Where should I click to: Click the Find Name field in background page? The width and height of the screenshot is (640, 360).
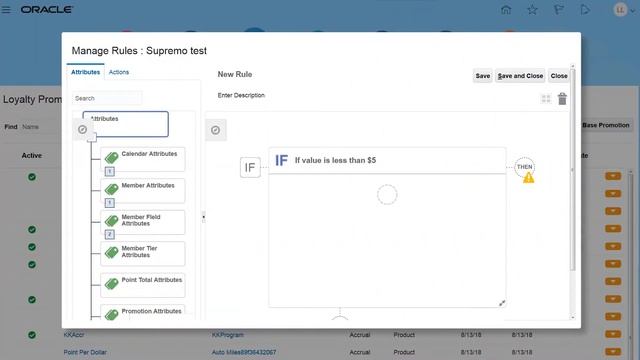[x=41, y=127]
